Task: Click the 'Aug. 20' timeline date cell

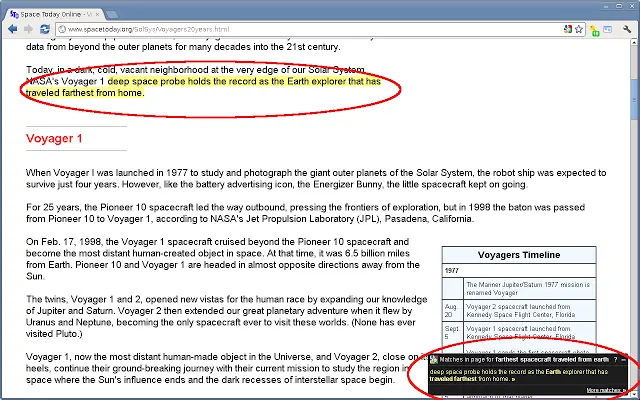Action: click(x=452, y=310)
